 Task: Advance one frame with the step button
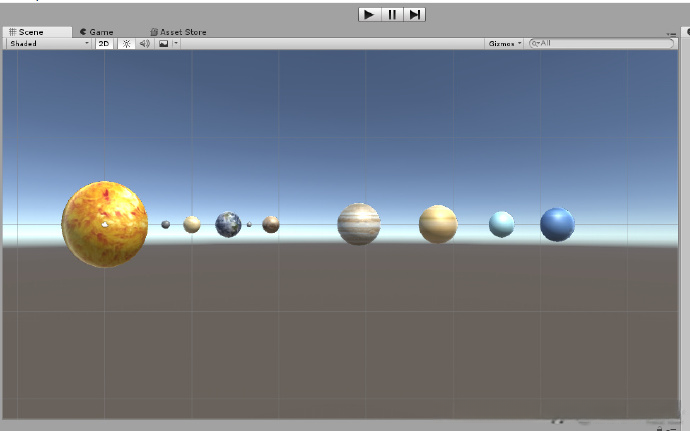click(x=414, y=15)
